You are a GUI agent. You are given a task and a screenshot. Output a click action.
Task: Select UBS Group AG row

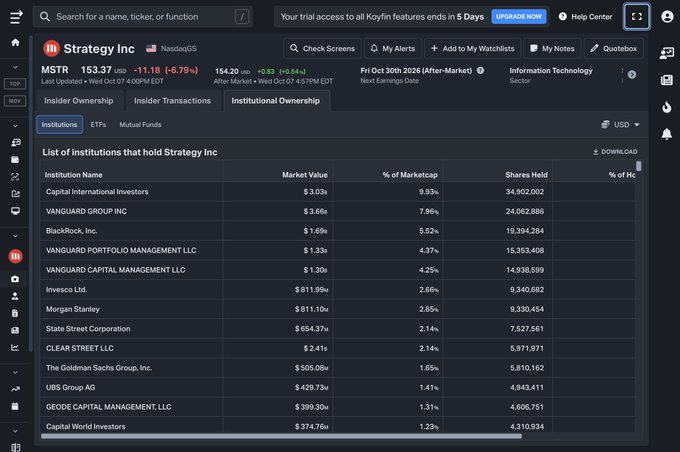(x=338, y=387)
